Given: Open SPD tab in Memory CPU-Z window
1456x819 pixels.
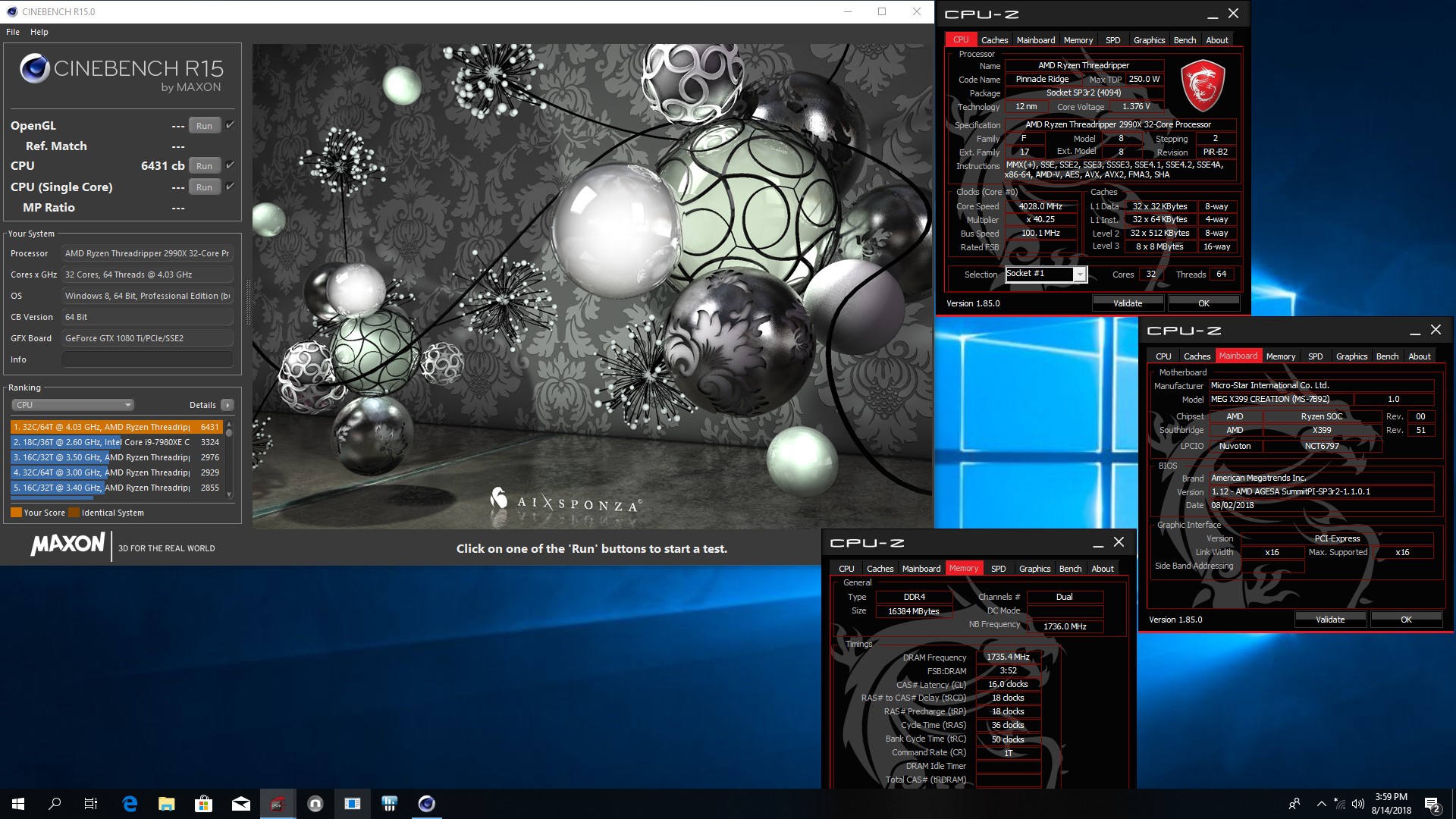Looking at the screenshot, I should point(998,569).
